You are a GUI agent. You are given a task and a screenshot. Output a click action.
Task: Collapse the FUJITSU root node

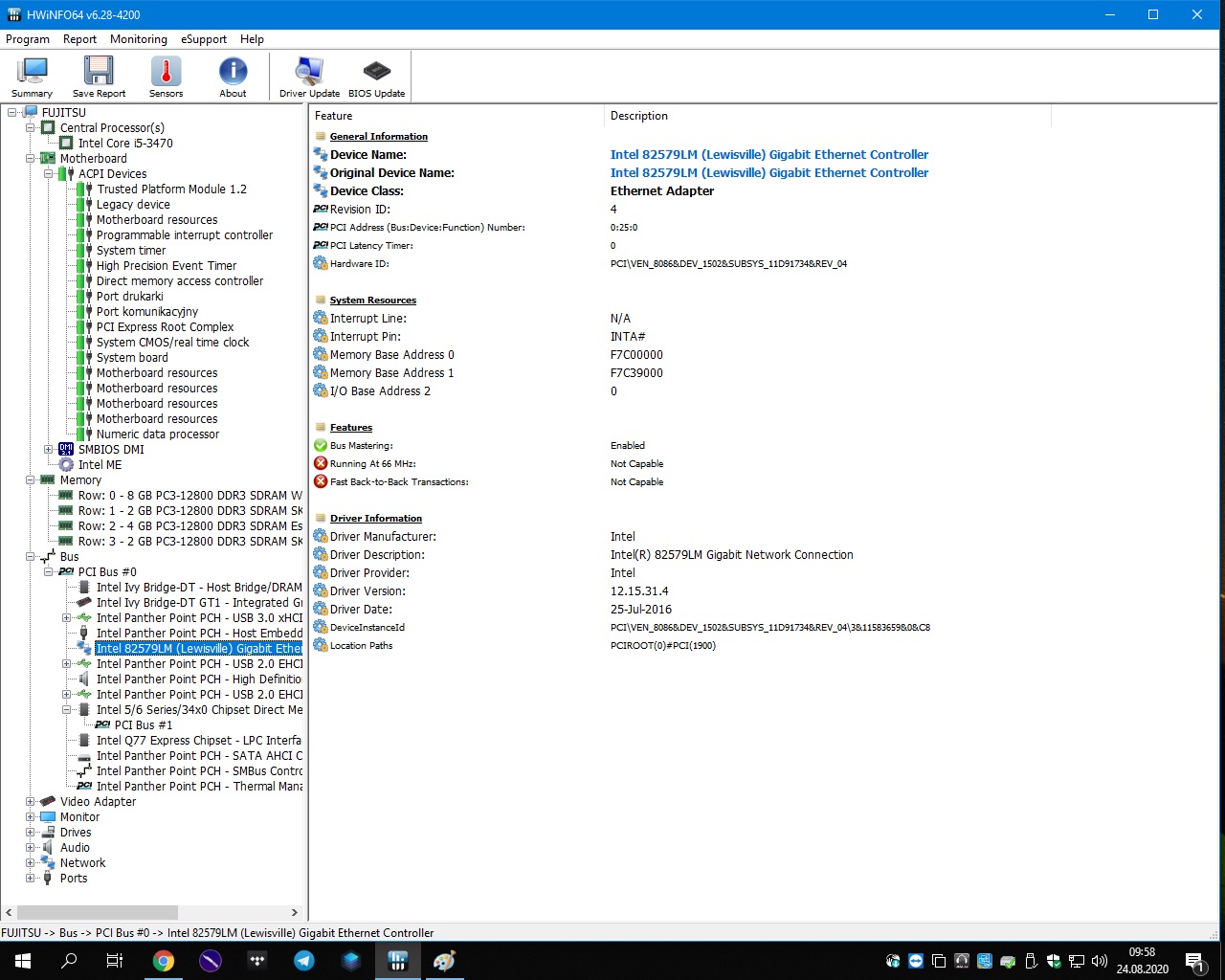click(12, 113)
